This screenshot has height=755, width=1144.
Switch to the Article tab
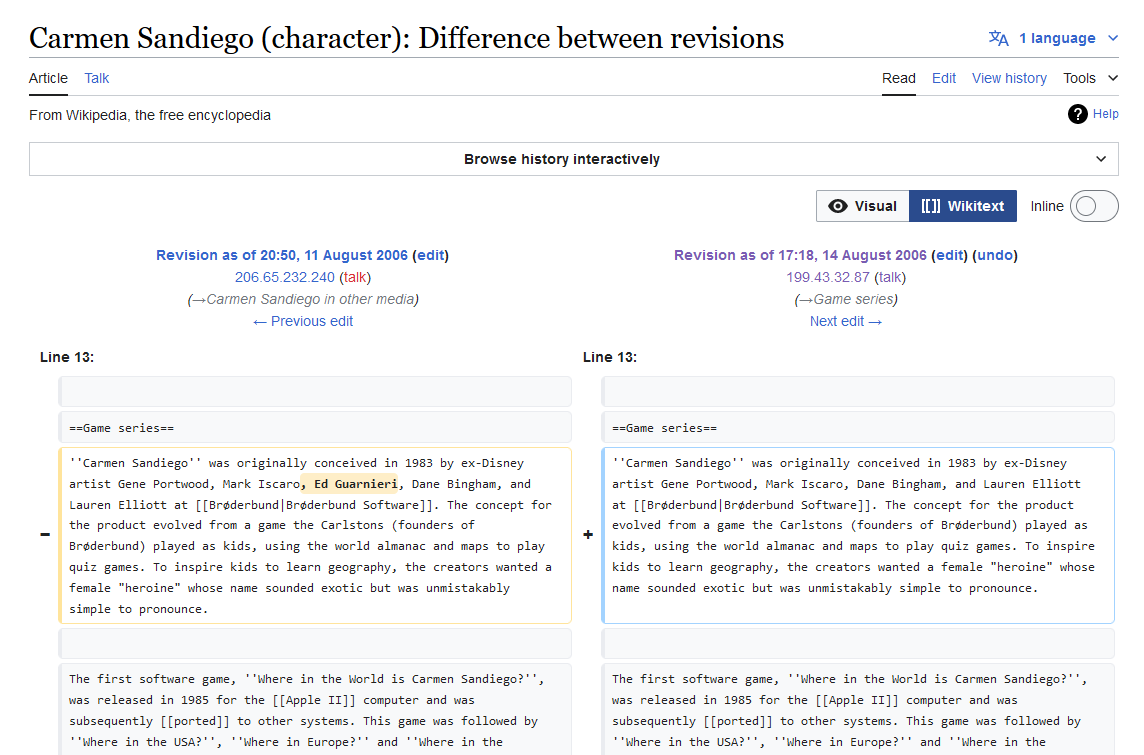(x=48, y=78)
